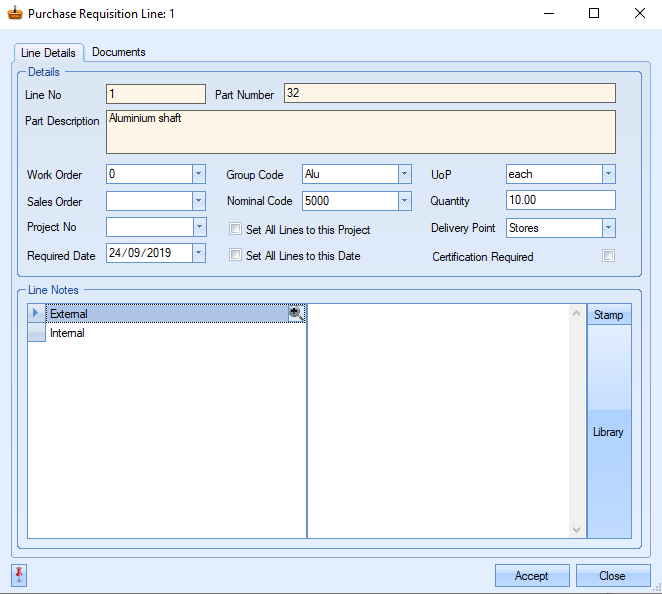Open the Work Order dropdown
Image resolution: width=662 pixels, height=594 pixels.
[198, 174]
